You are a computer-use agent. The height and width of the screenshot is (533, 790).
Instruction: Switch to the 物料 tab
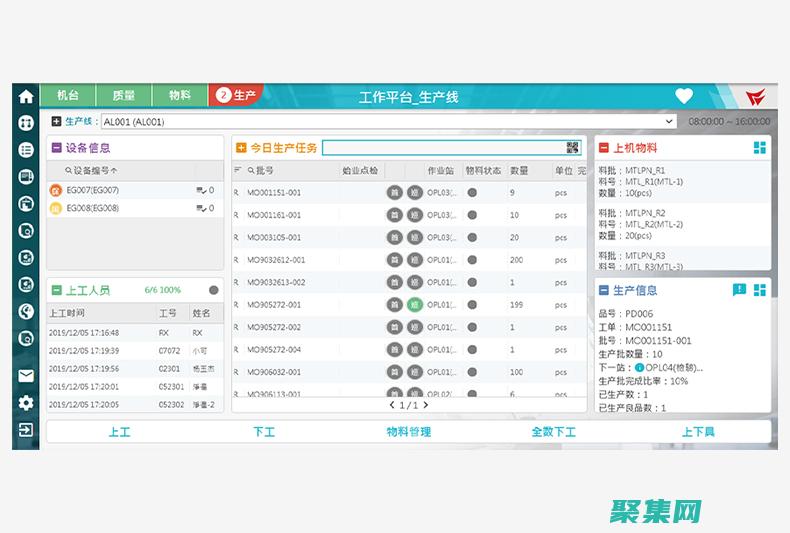[180, 96]
